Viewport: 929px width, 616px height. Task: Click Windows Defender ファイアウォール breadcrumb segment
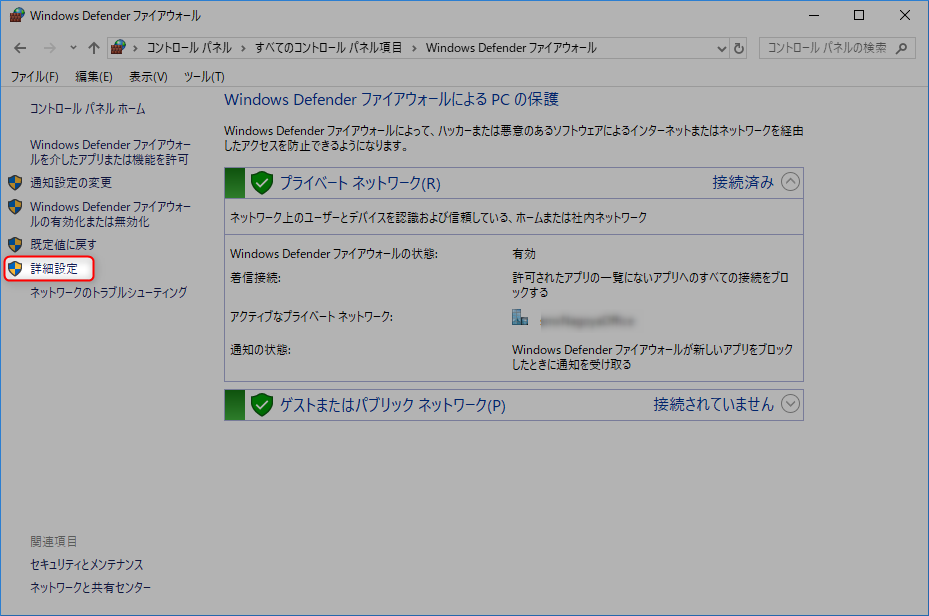click(x=511, y=48)
